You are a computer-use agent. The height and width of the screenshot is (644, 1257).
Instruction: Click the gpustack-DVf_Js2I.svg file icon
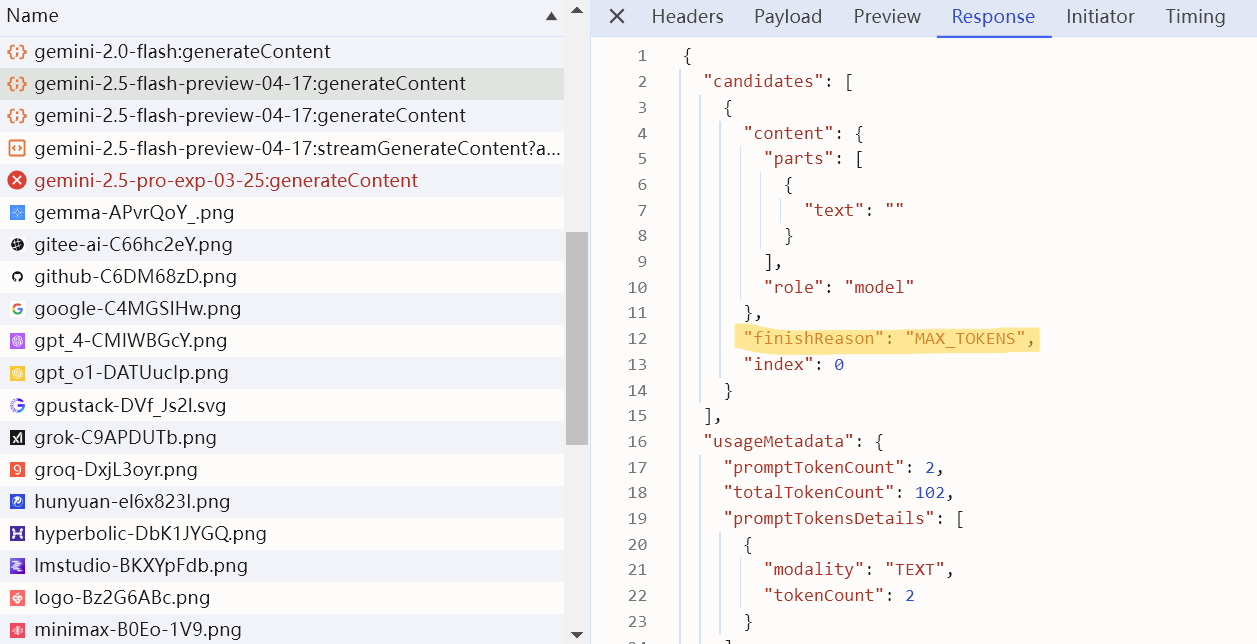tap(17, 406)
